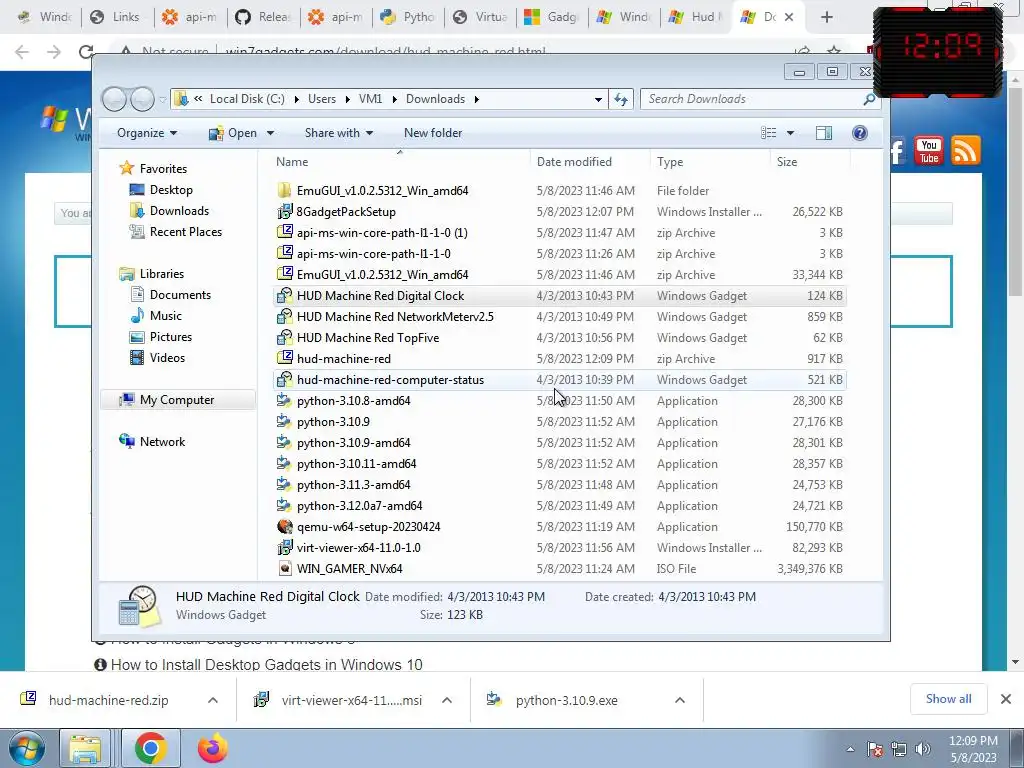Select the WIN_GAMER_NVx64 ISO file icon
The height and width of the screenshot is (768, 1024).
pyautogui.click(x=284, y=568)
